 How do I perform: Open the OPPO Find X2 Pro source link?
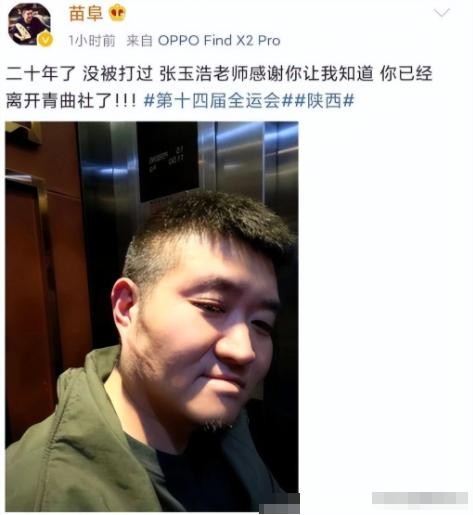[x=219, y=41]
